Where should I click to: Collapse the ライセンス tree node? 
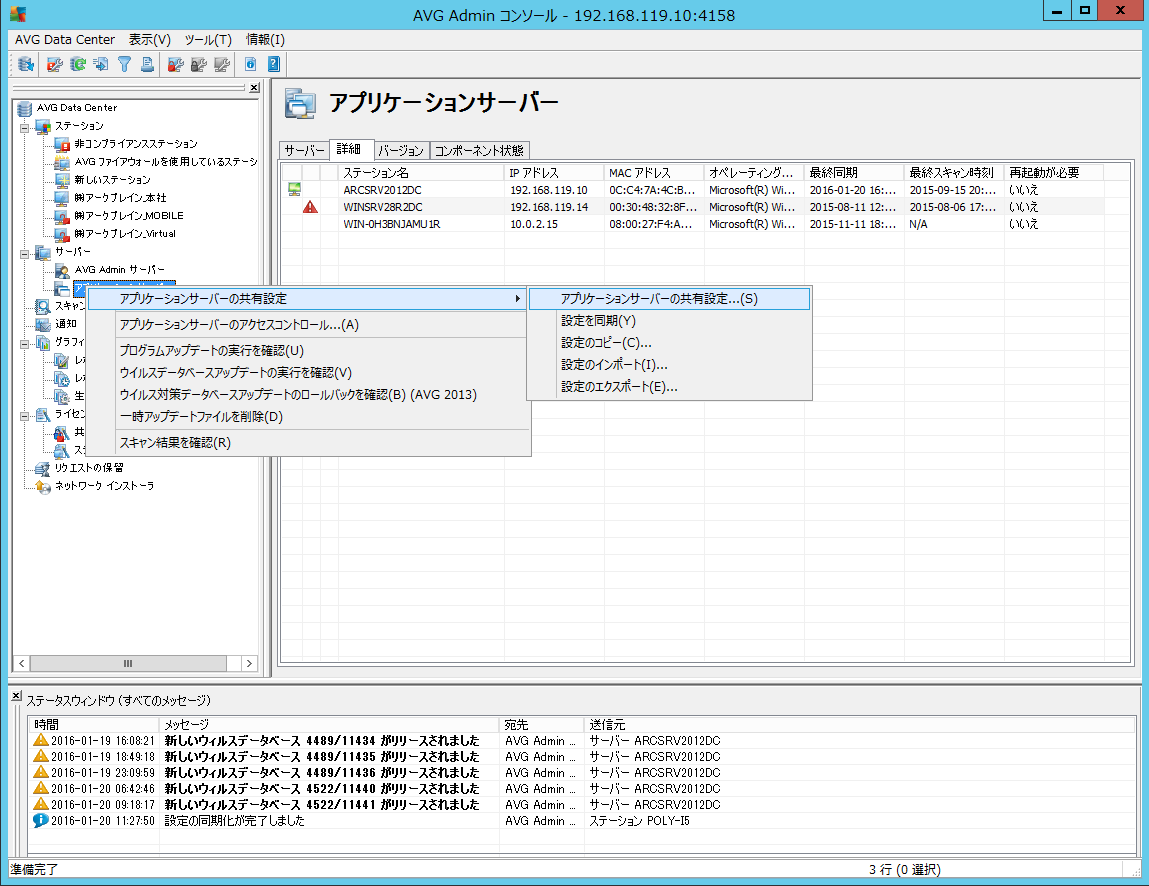pos(24,416)
